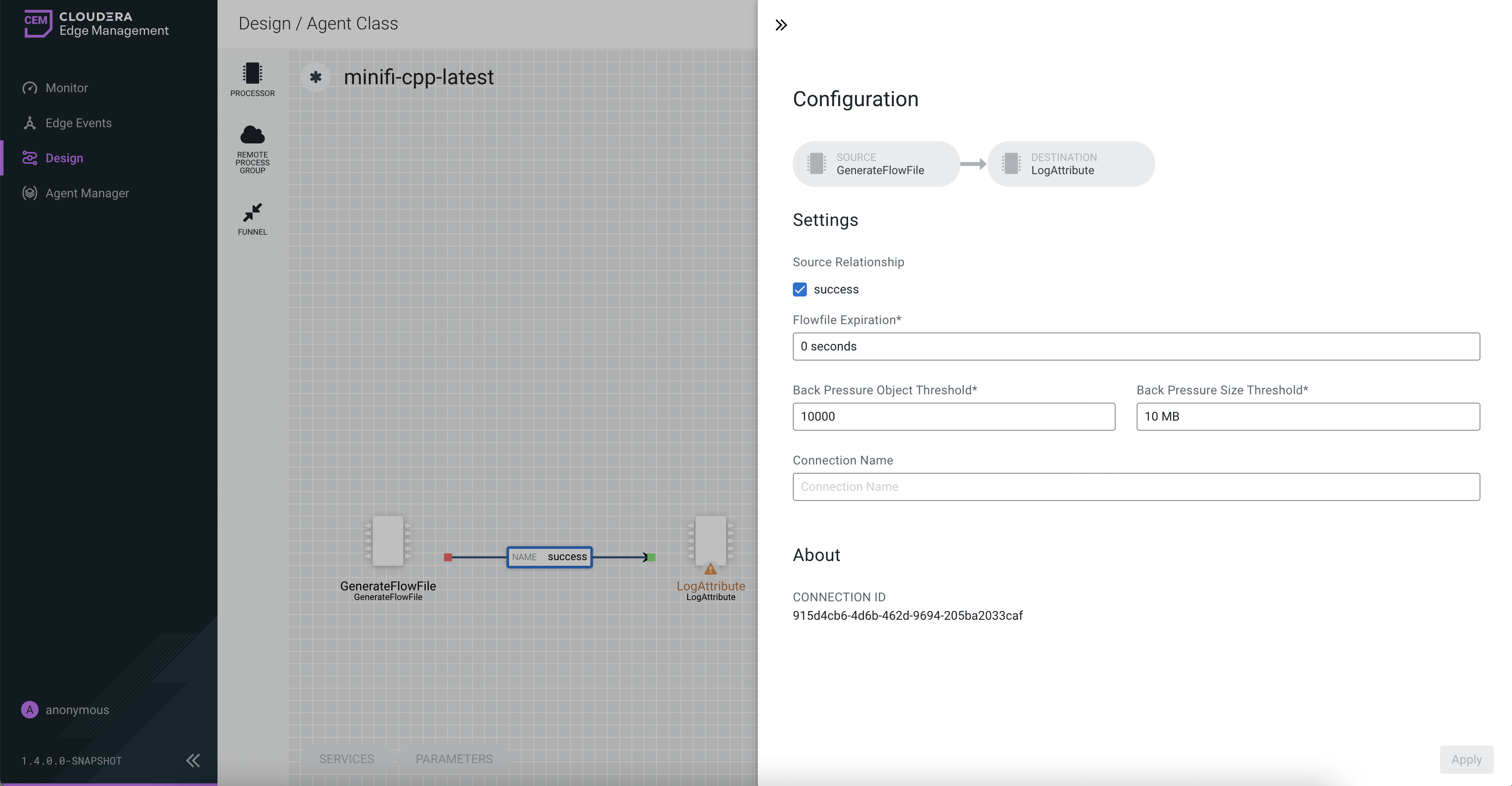Go to Edge Events

(78, 123)
